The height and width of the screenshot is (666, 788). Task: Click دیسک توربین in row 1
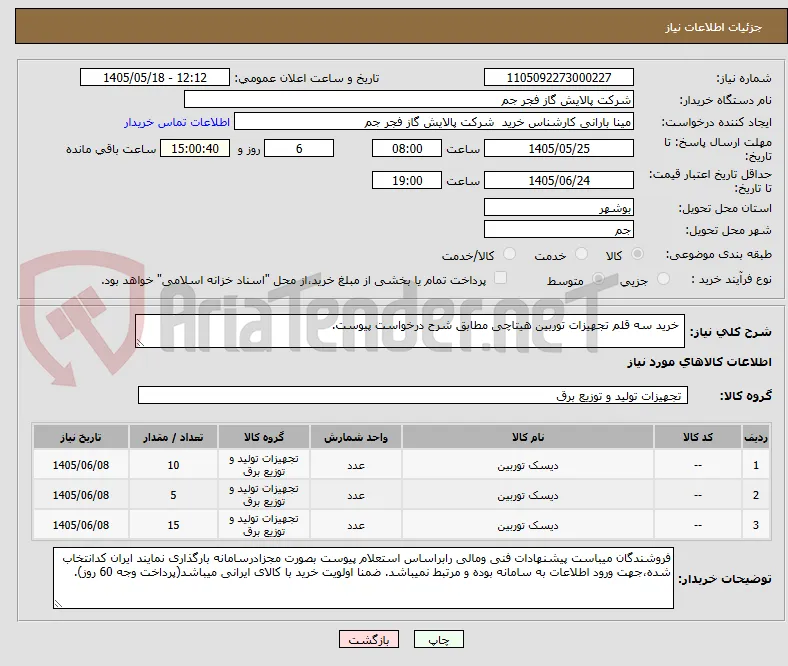pyautogui.click(x=528, y=465)
